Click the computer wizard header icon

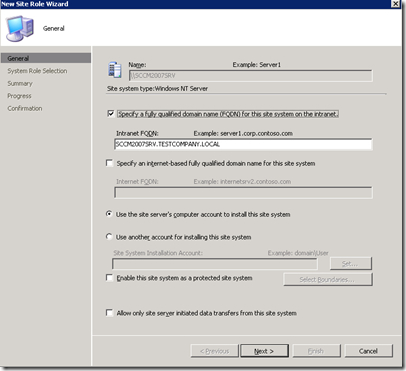tap(20, 28)
